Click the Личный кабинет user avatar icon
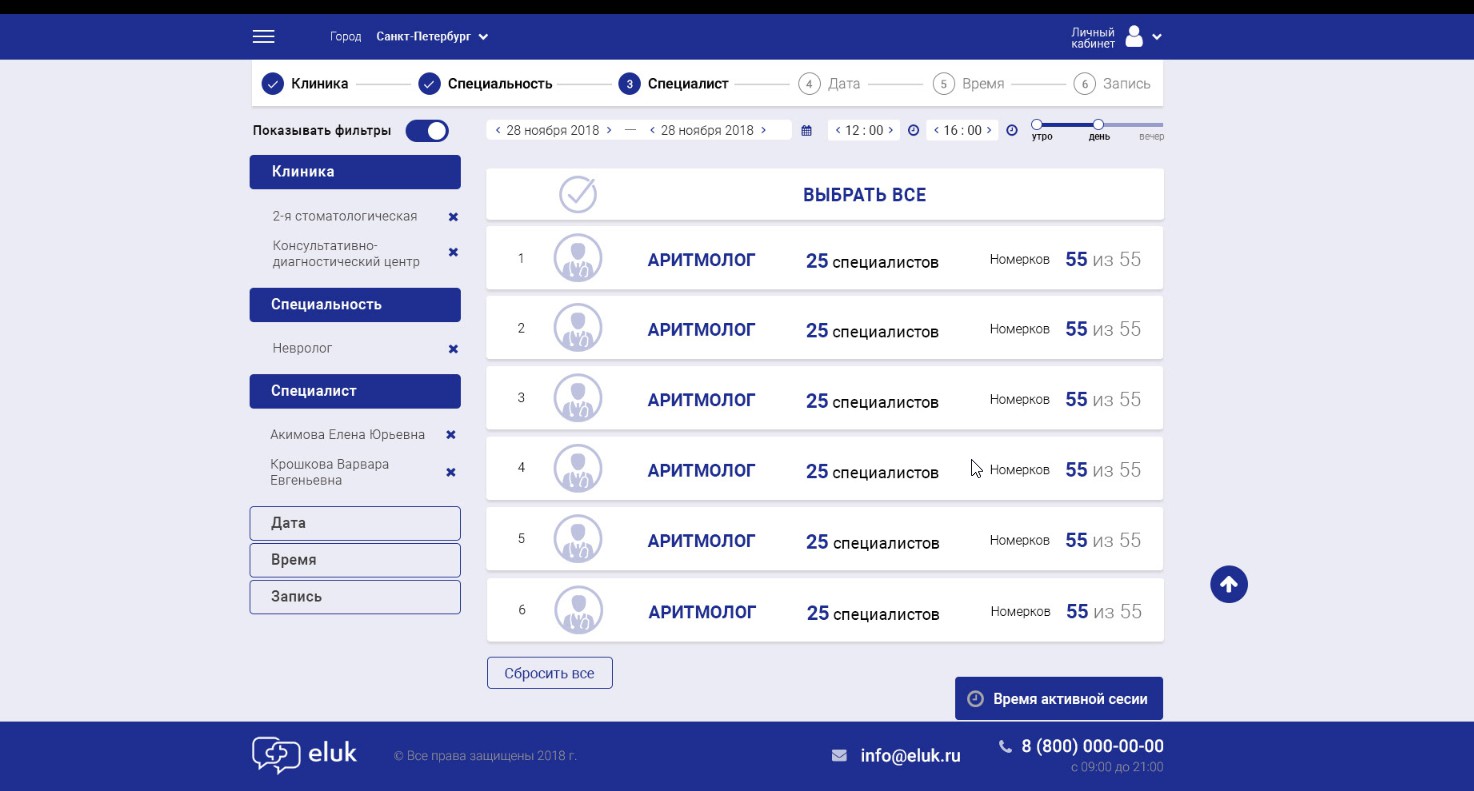1474x791 pixels. 1134,37
